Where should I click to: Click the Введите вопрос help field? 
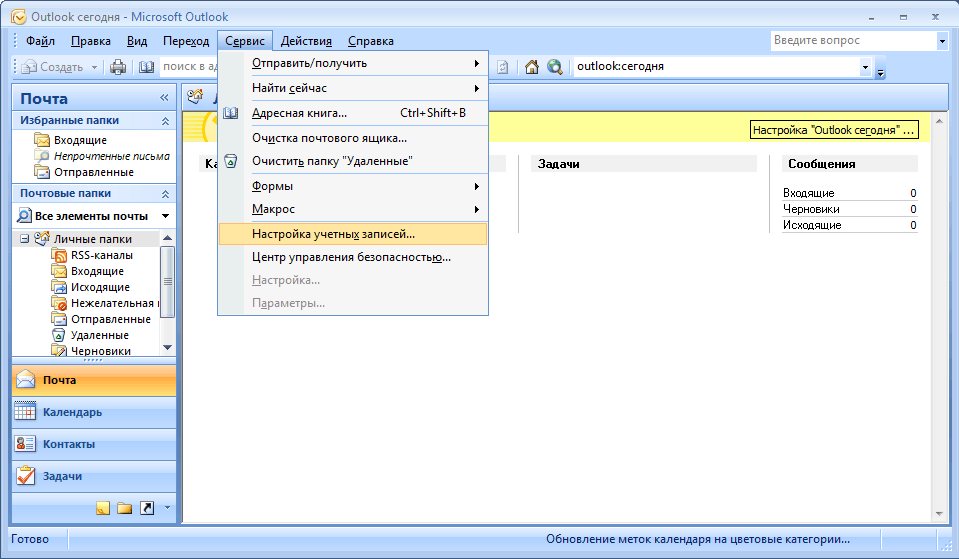tap(853, 41)
